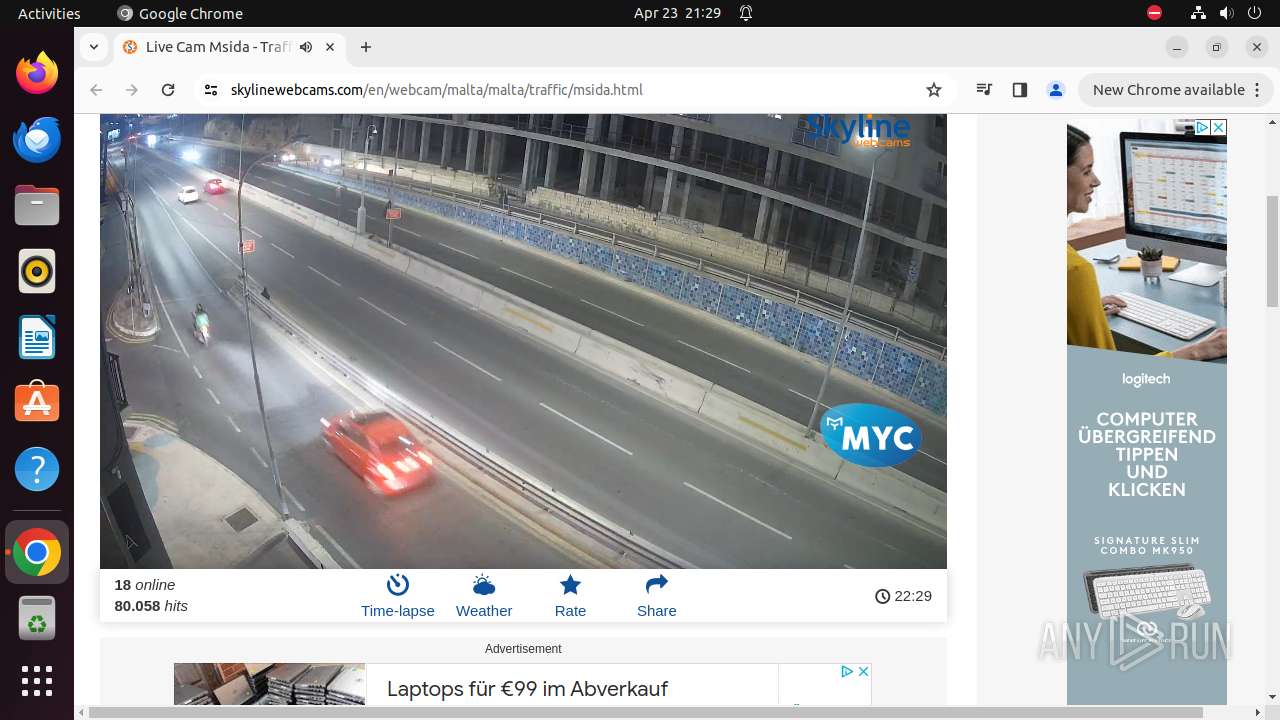This screenshot has width=1280, height=720.
Task: Open the Apr 23 21:29 calendar clock
Action: click(x=677, y=13)
